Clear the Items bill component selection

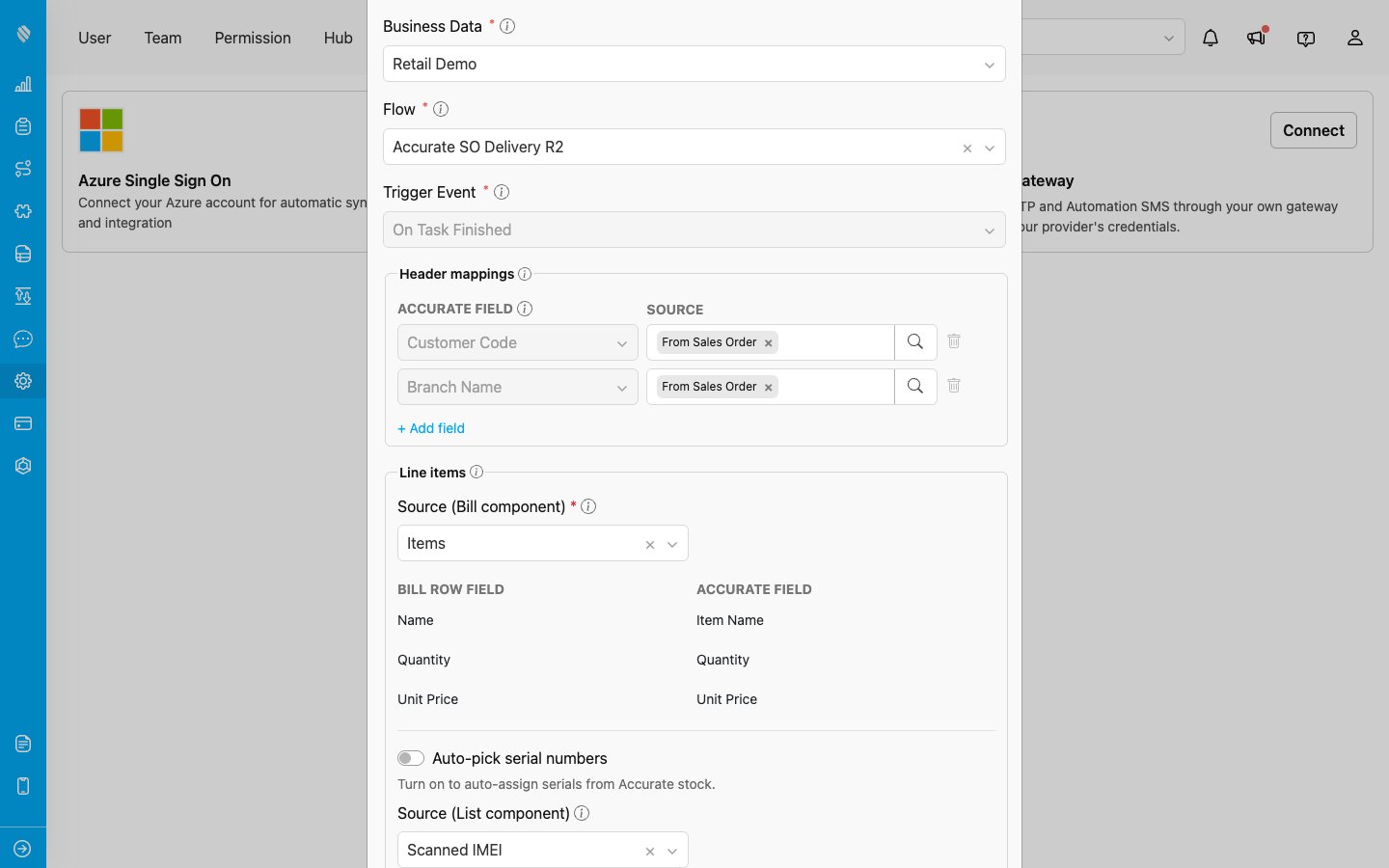pos(650,544)
